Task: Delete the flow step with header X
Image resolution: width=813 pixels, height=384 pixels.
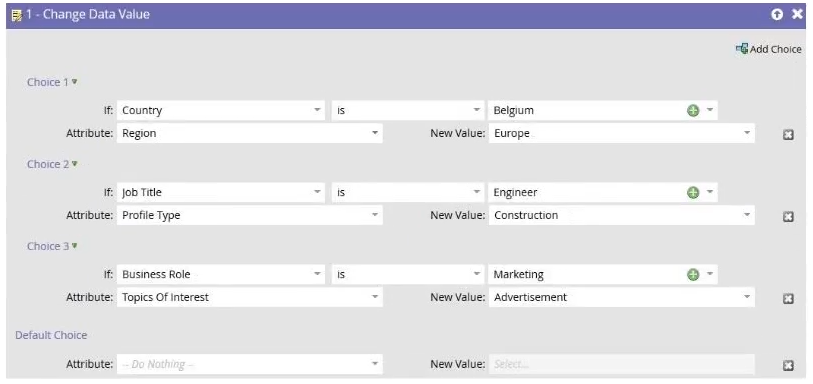Action: [x=797, y=15]
